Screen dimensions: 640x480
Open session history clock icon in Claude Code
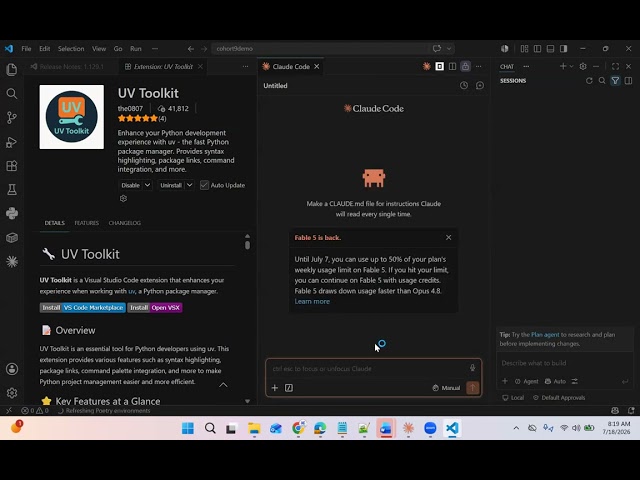464,85
